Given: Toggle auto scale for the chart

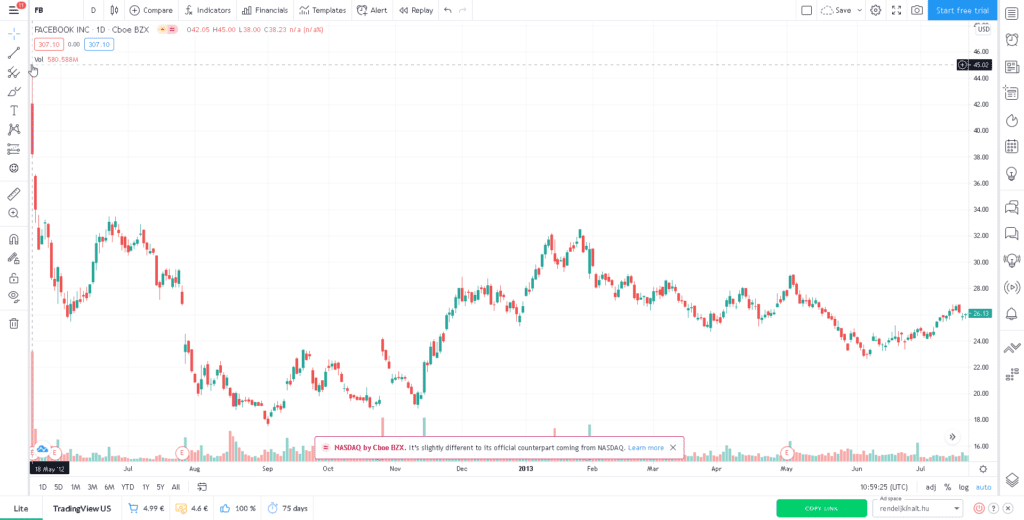Looking at the screenshot, I should (984, 487).
